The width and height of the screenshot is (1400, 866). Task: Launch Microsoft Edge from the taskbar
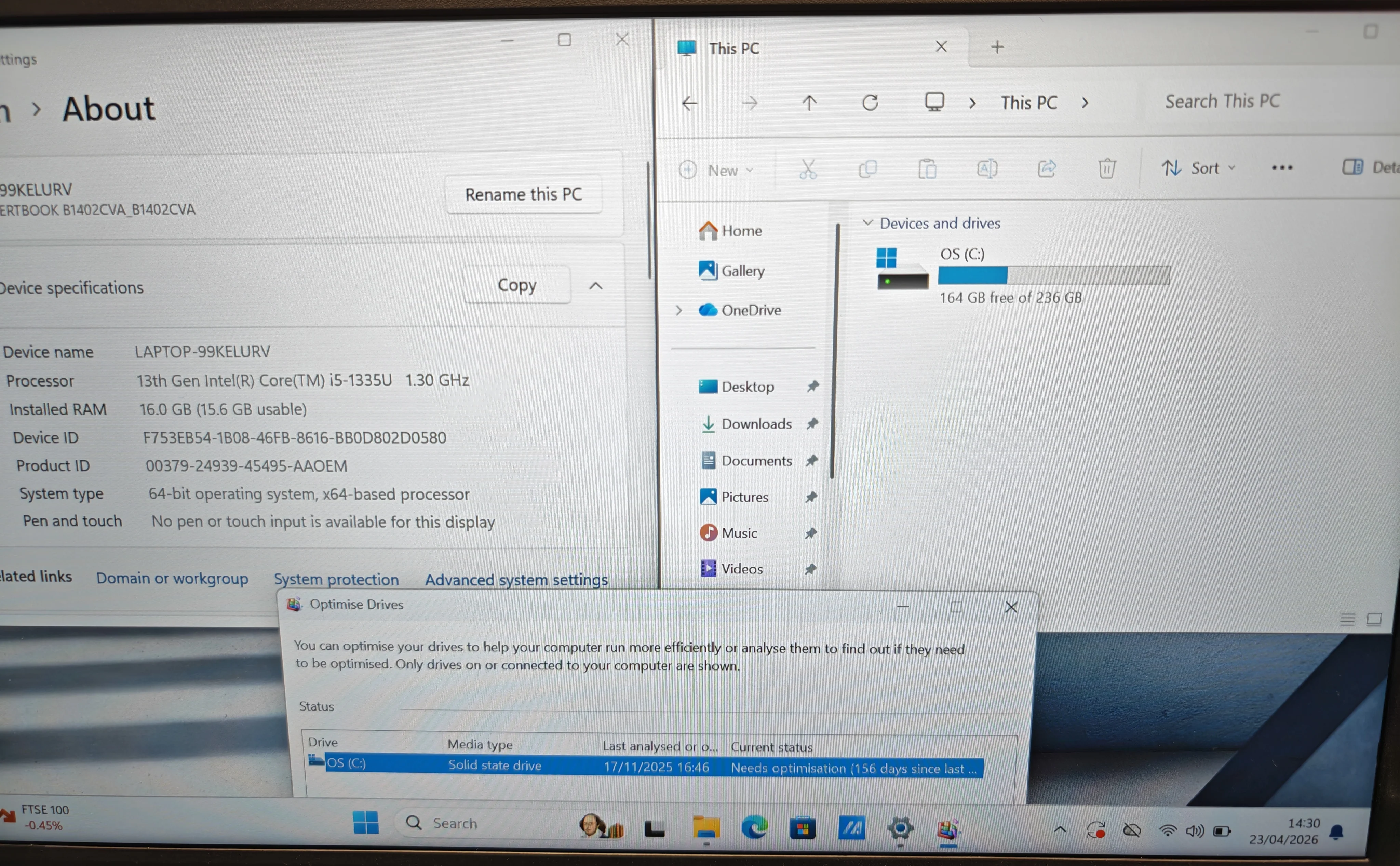tap(754, 828)
